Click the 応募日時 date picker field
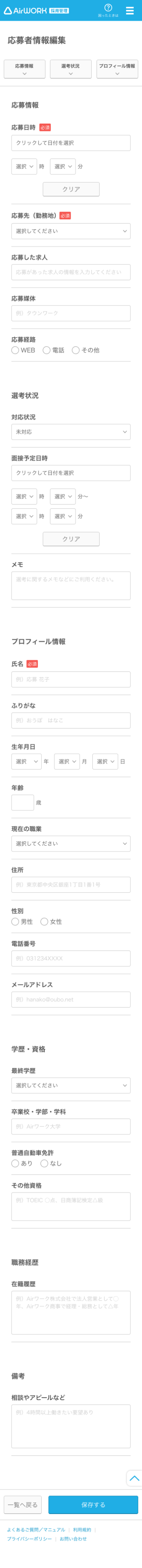This screenshot has height=1568, width=142. pos(71,143)
